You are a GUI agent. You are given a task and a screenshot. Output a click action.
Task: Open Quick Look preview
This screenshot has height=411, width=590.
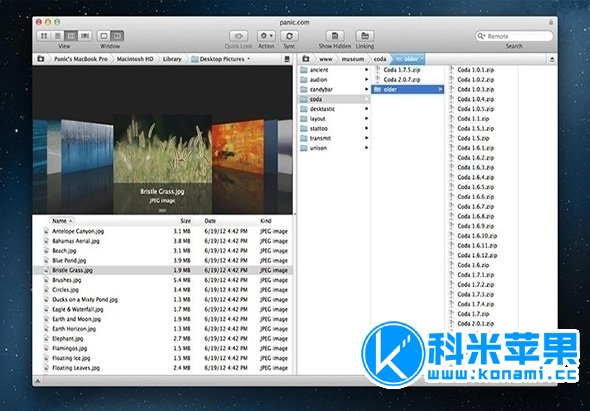pyautogui.click(x=239, y=36)
